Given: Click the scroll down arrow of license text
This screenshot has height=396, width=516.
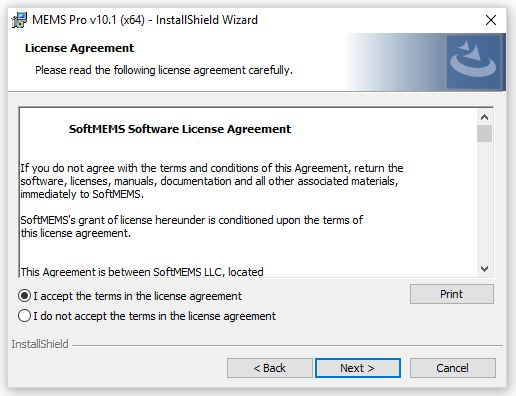Looking at the screenshot, I should coord(484,269).
